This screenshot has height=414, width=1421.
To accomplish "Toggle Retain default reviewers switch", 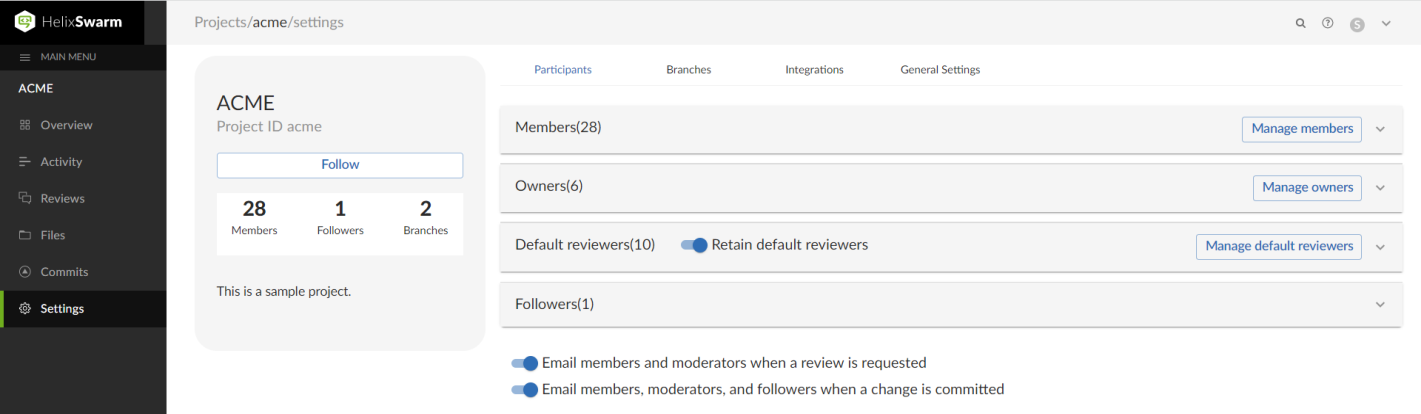I will [694, 245].
